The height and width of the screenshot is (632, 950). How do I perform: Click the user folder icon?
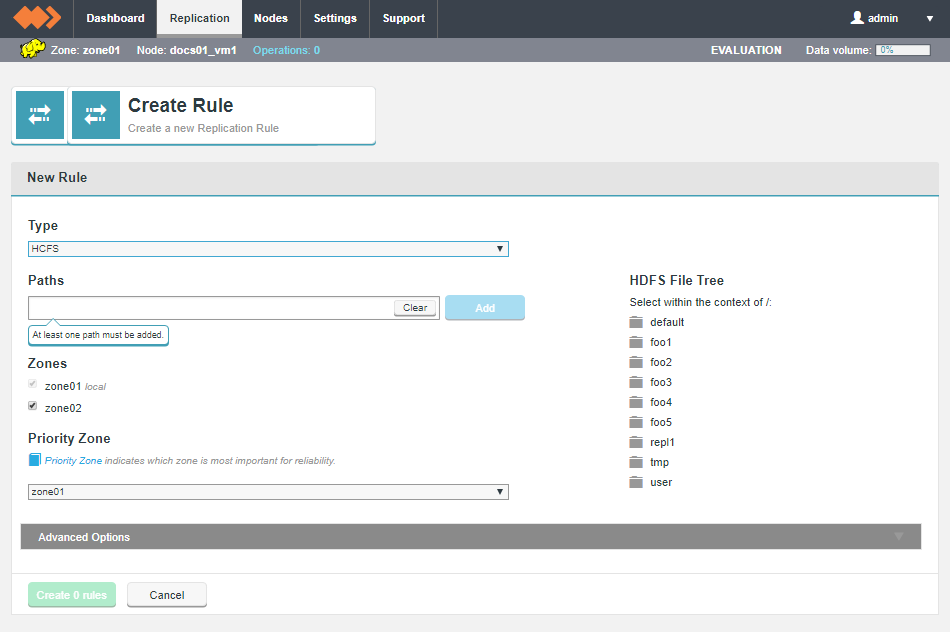point(636,482)
